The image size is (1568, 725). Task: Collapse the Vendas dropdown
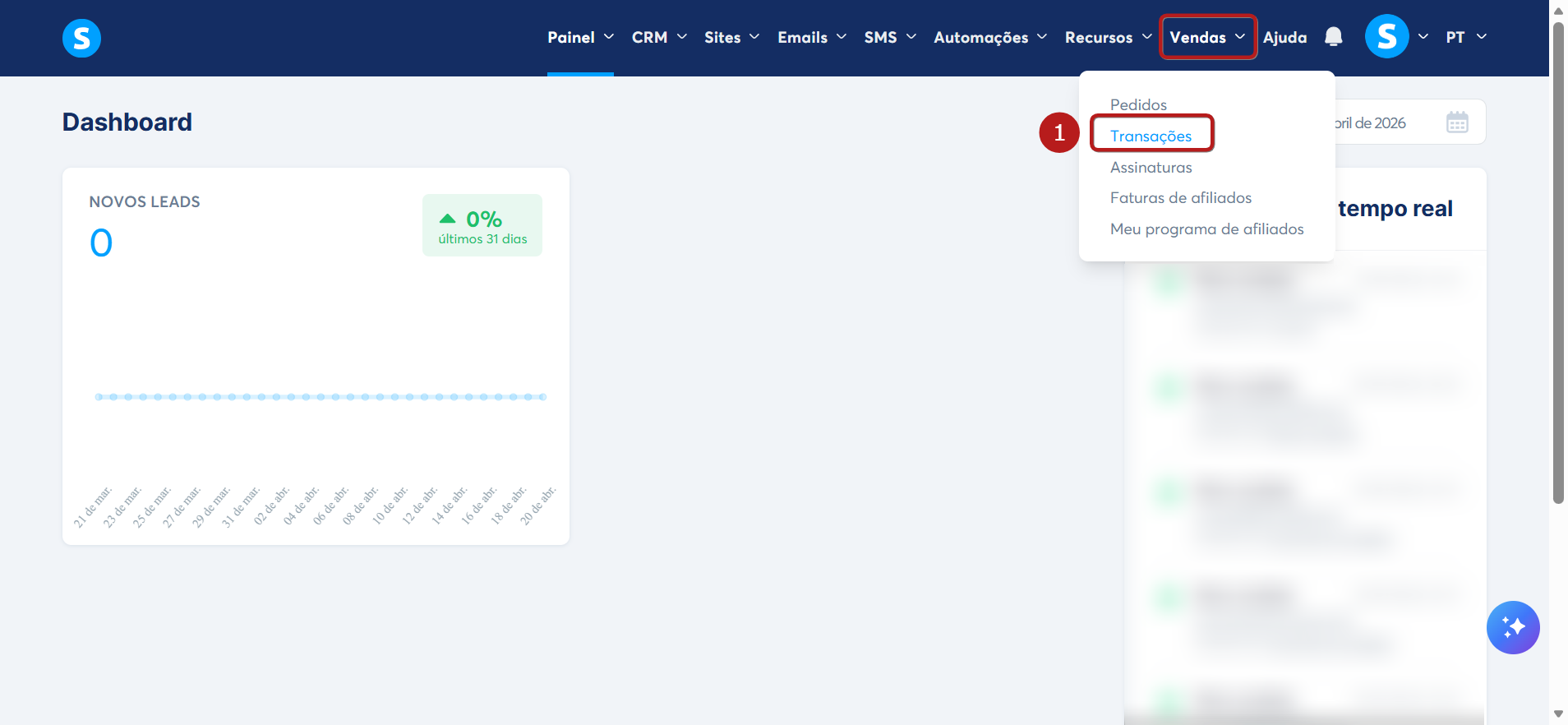[1207, 37]
